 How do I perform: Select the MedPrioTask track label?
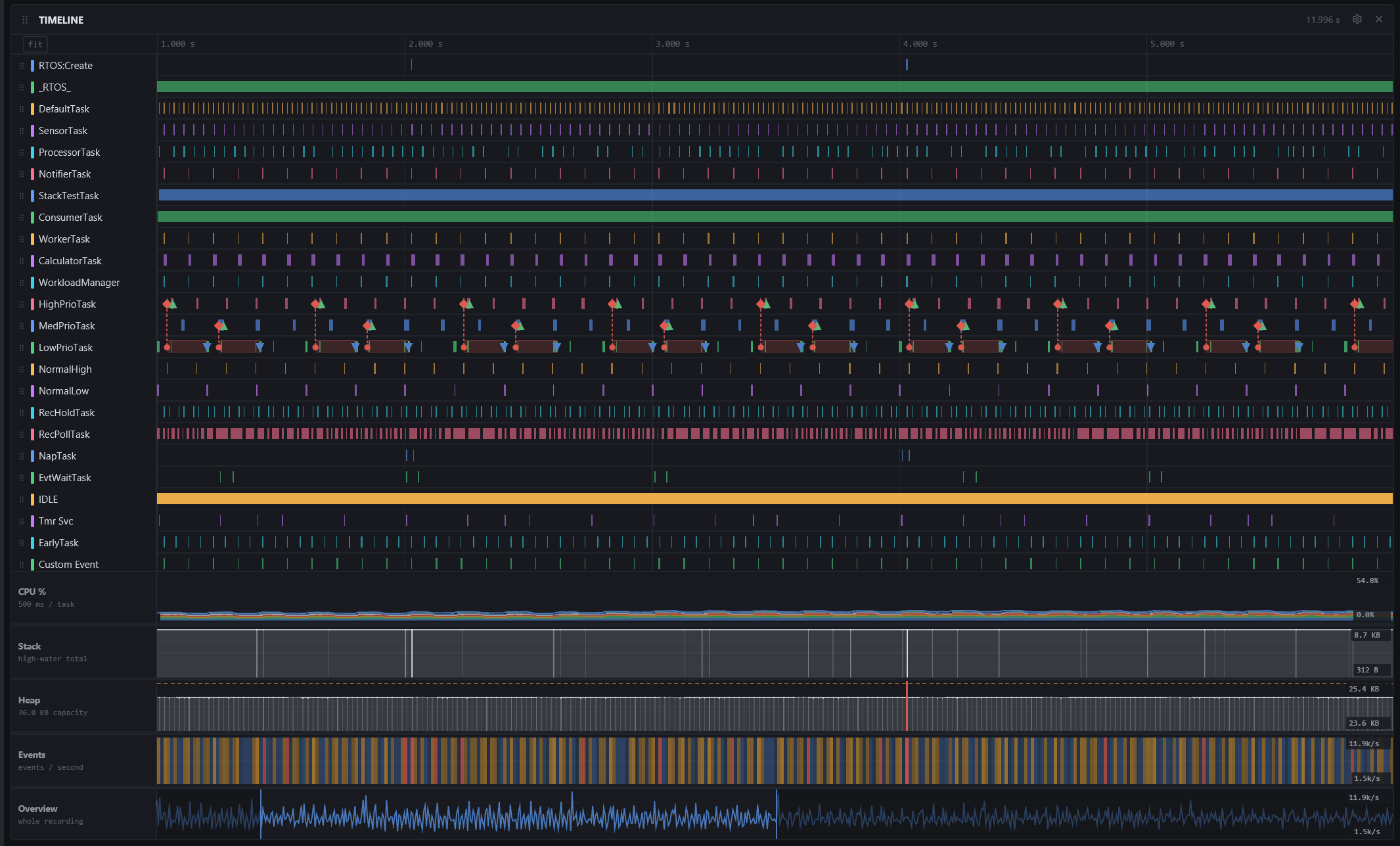click(67, 326)
